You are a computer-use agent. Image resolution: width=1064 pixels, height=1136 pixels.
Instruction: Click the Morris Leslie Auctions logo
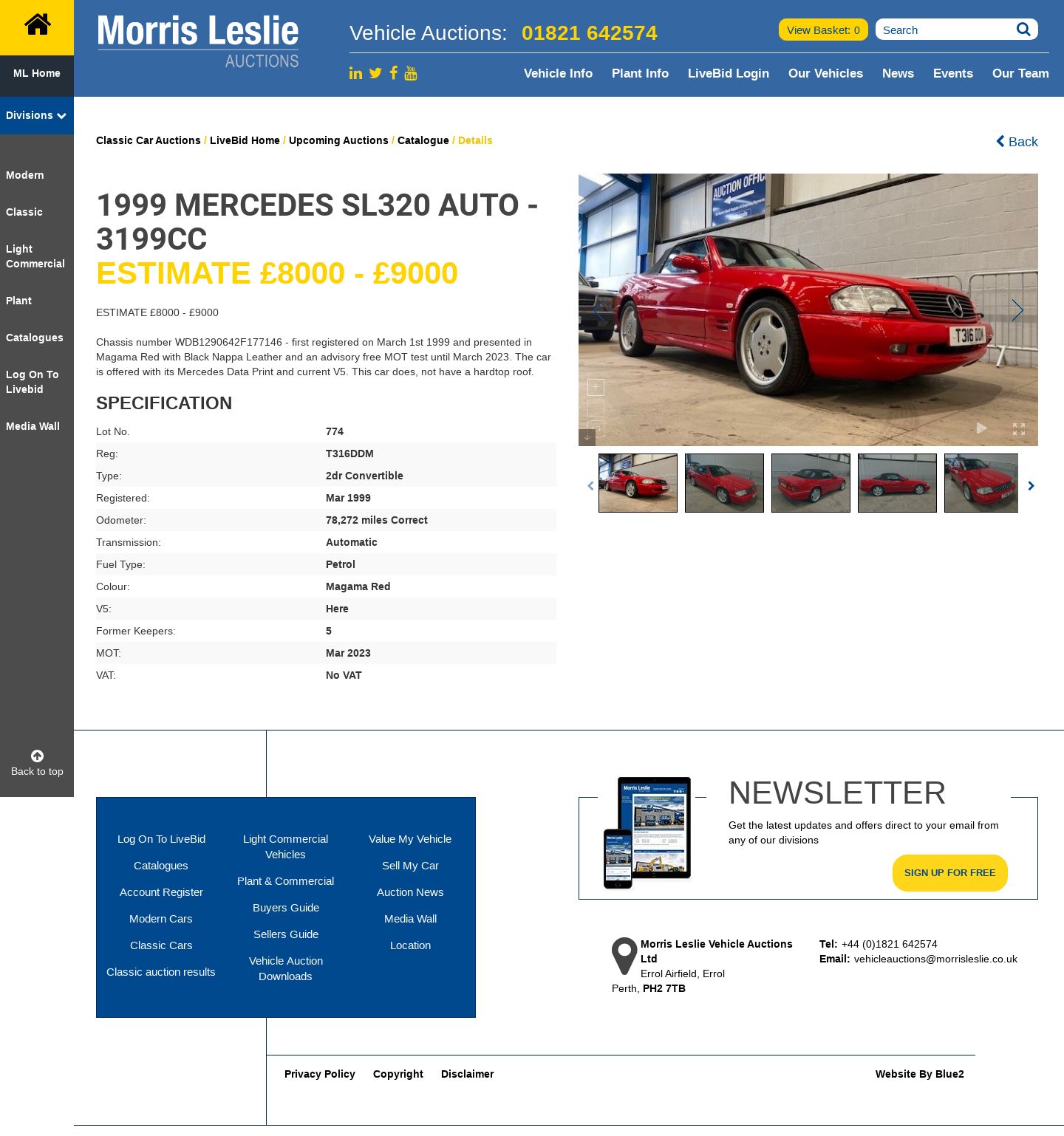[198, 41]
